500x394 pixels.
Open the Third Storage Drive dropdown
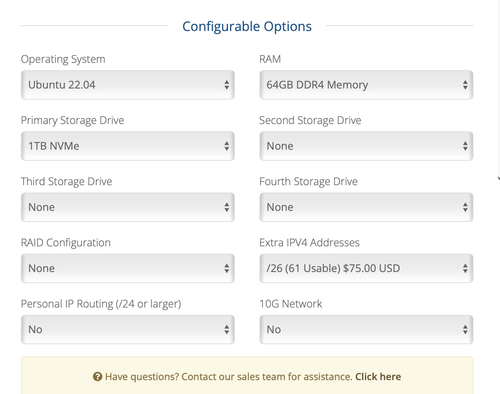(x=128, y=207)
